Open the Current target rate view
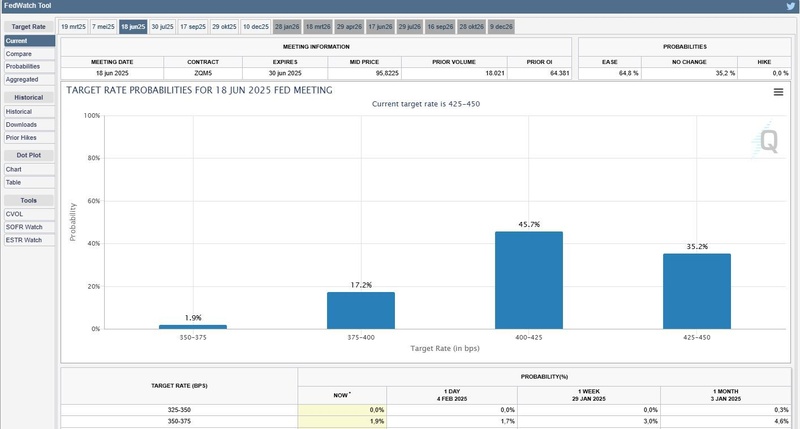800x429 pixels. (x=30, y=41)
